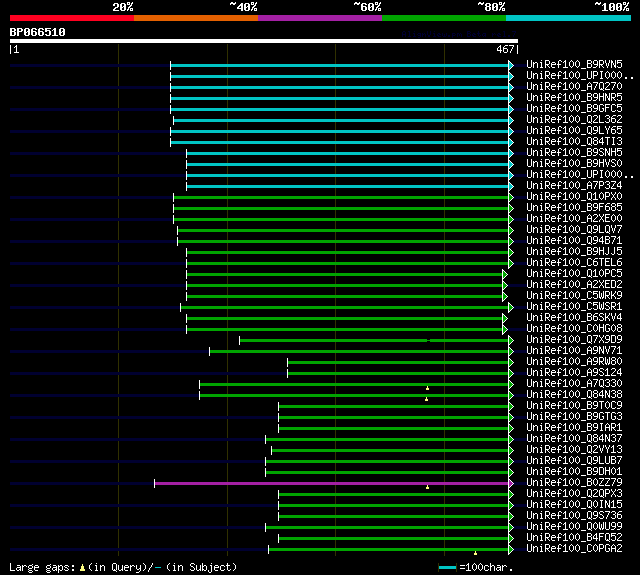Click the UniRef100_C0PGA2 hit label
640x575 pixels.
pos(574,549)
